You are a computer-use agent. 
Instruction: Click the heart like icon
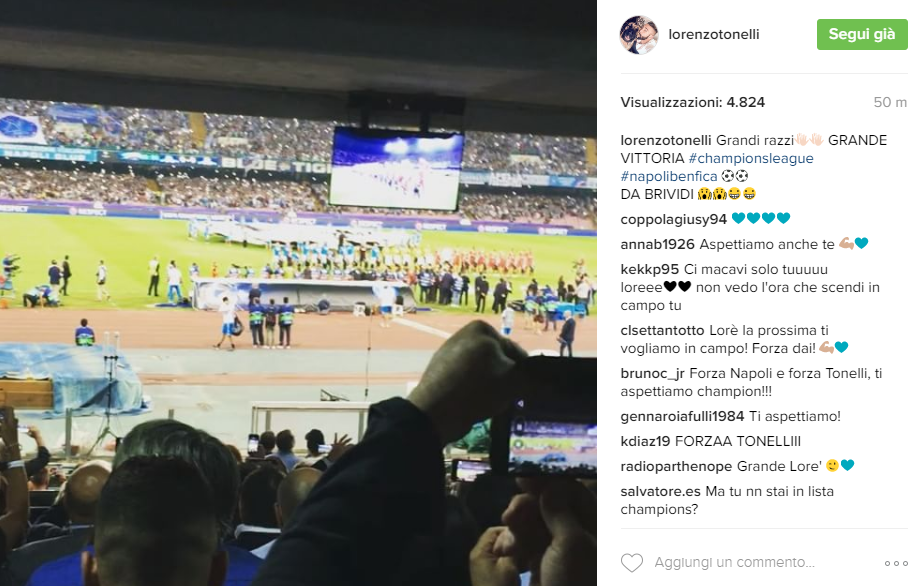pos(631,563)
